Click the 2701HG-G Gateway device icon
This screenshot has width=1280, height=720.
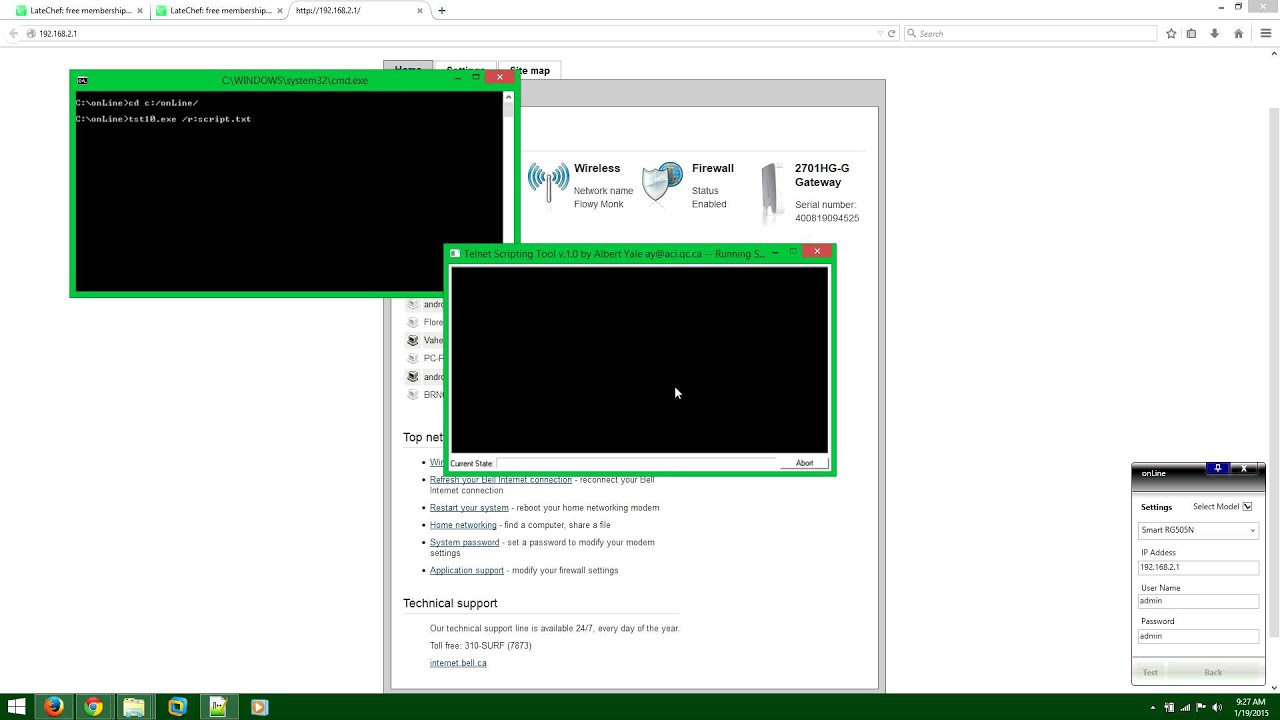772,192
